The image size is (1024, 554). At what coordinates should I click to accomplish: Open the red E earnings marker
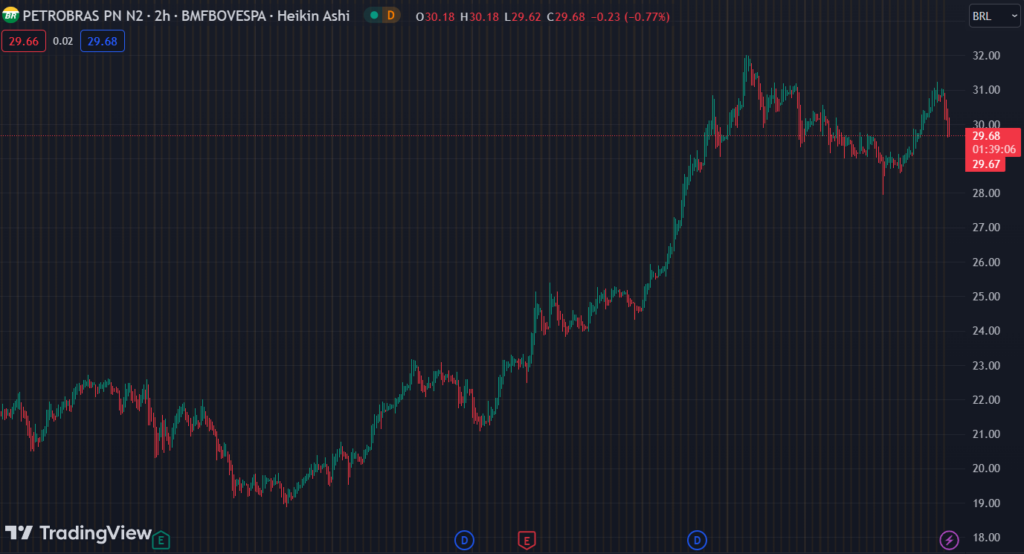point(526,540)
